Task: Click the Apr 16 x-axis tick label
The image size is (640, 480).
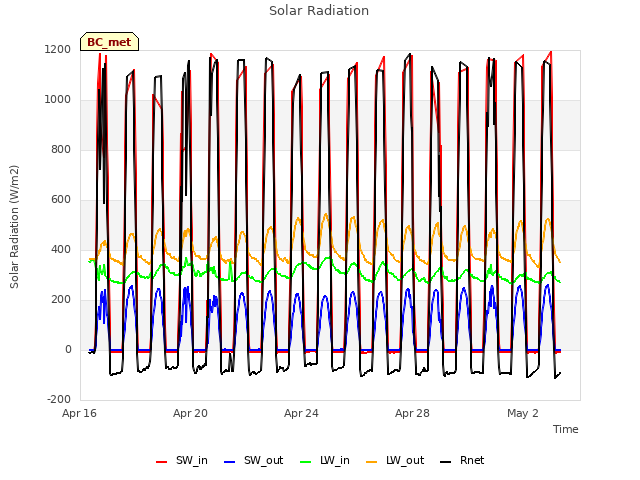Action: coord(79,413)
